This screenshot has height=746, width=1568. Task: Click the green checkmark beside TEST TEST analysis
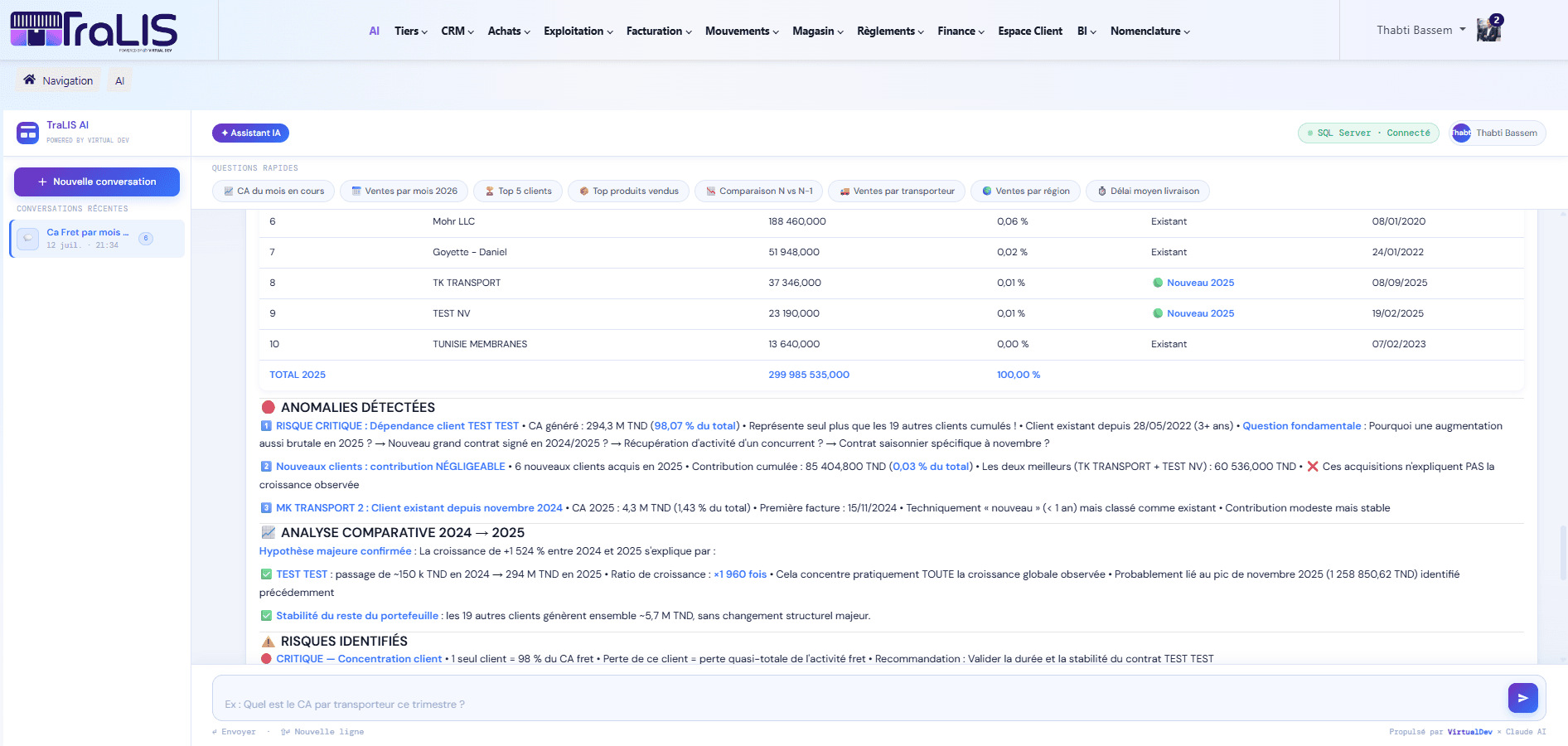(x=266, y=574)
